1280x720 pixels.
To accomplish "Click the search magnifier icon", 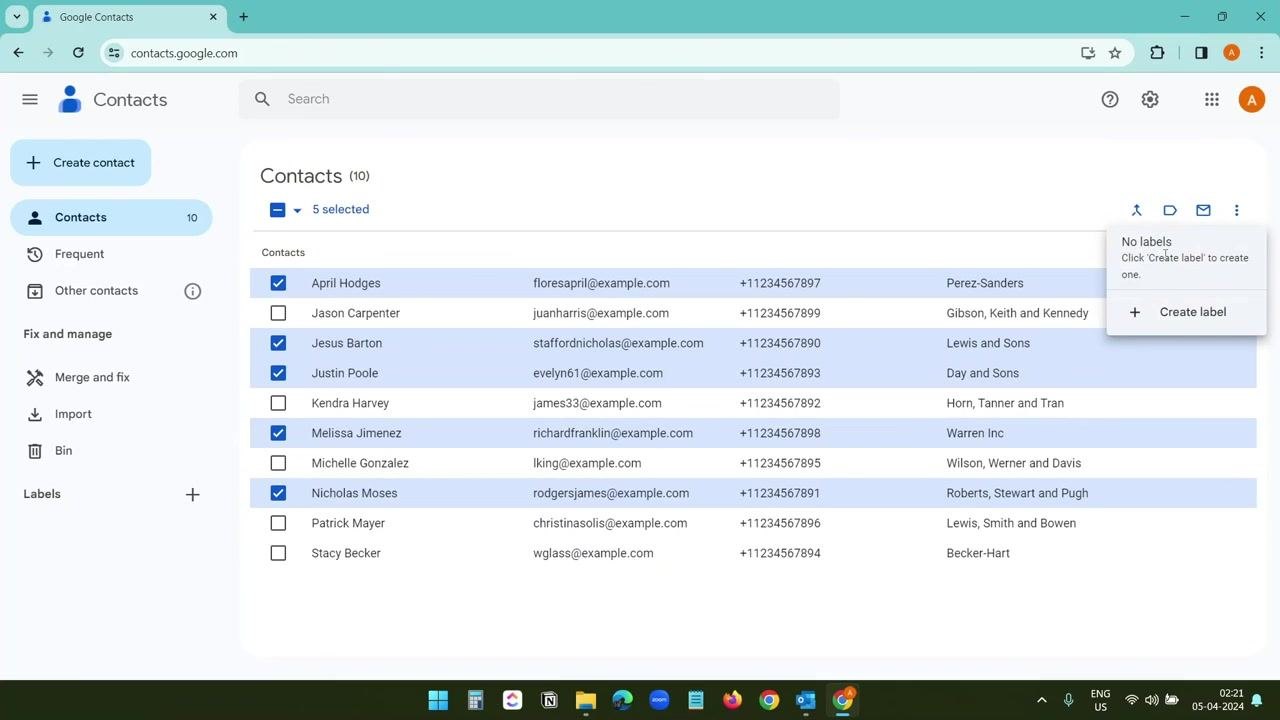I will tap(262, 99).
